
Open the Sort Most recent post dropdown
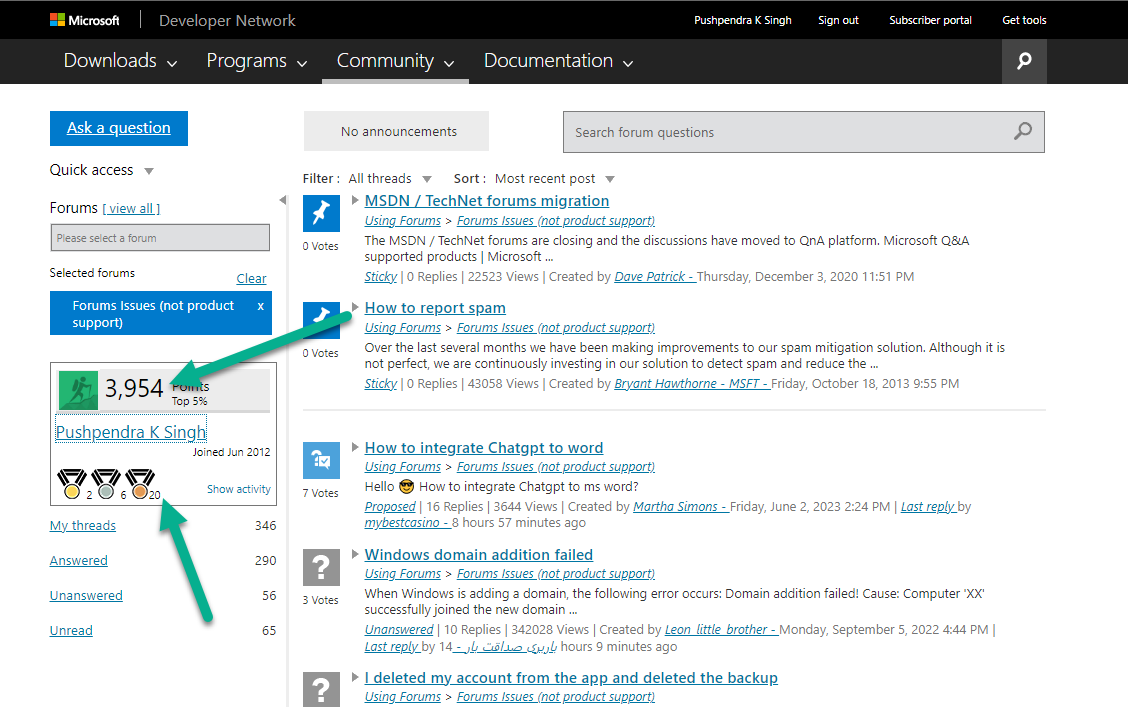(610, 179)
